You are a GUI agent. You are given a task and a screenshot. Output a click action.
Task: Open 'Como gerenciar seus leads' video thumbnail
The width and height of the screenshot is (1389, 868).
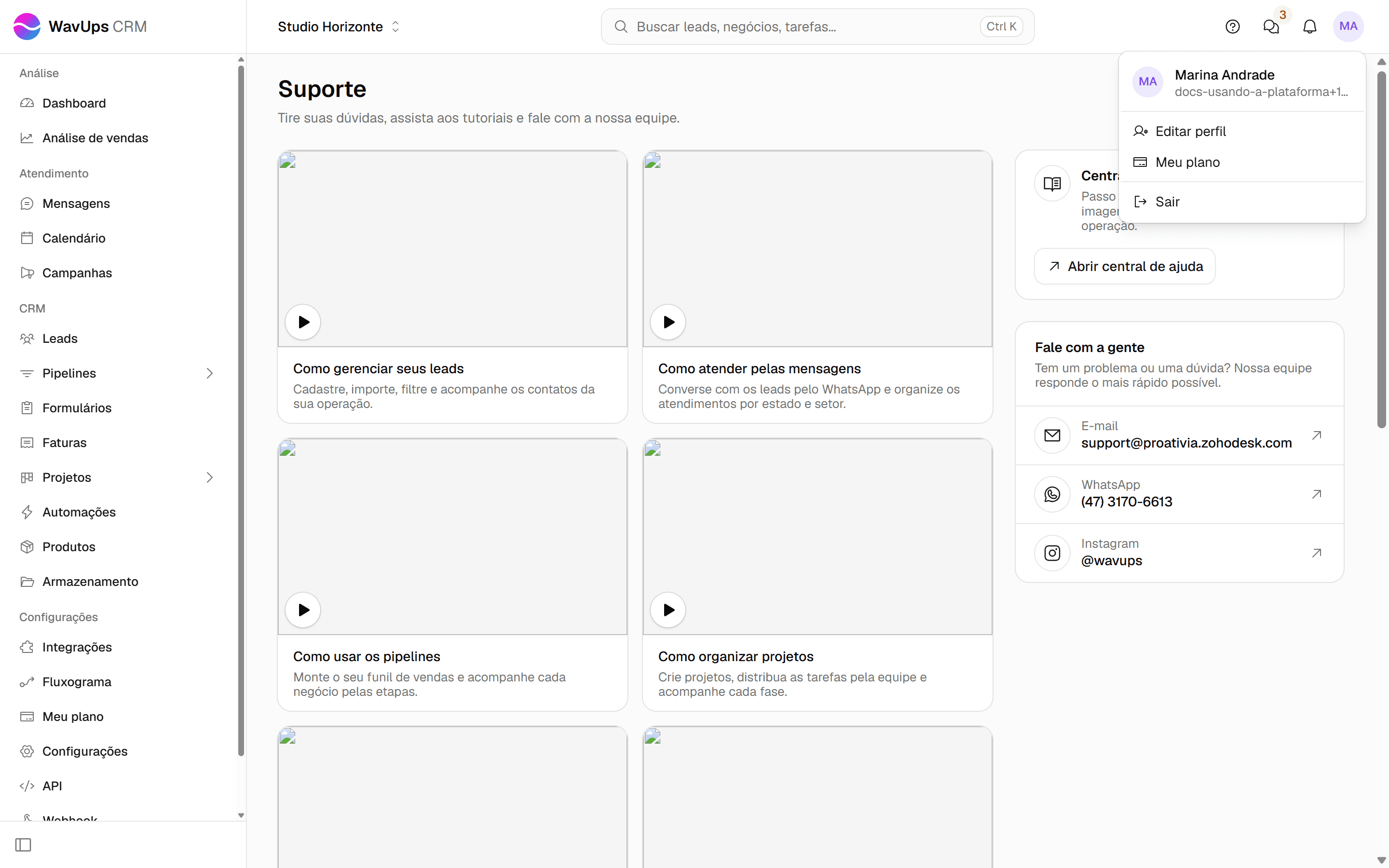452,248
